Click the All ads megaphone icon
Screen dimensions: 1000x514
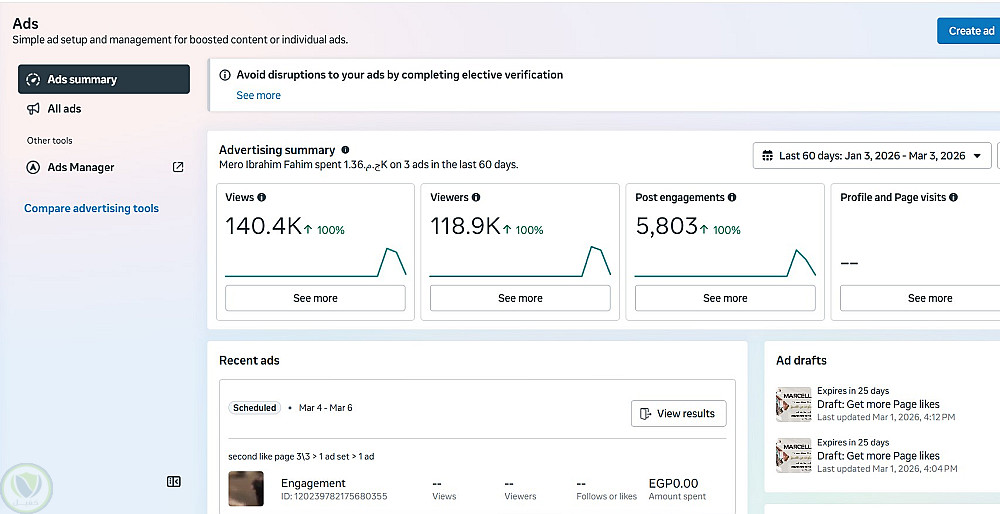[33, 109]
